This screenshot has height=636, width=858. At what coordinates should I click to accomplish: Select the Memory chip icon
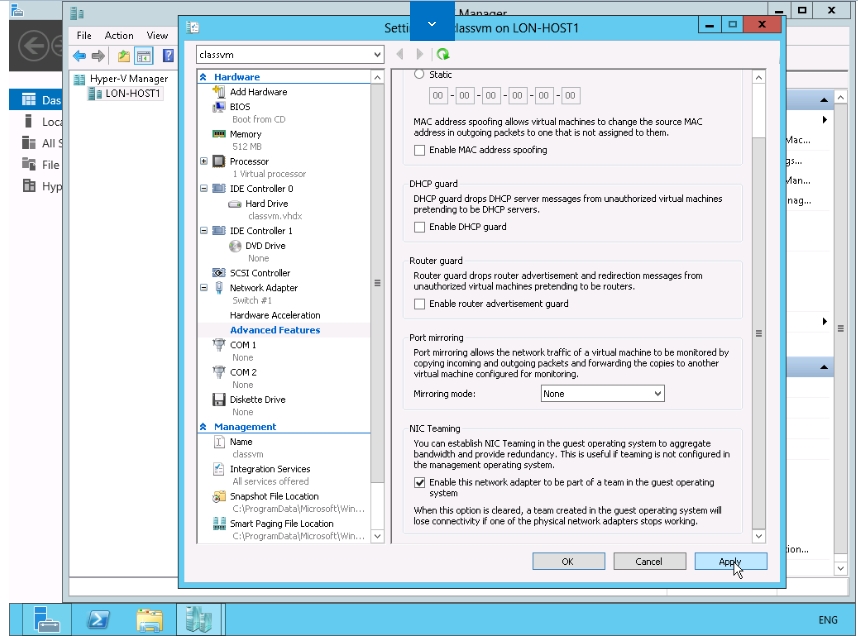click(219, 134)
